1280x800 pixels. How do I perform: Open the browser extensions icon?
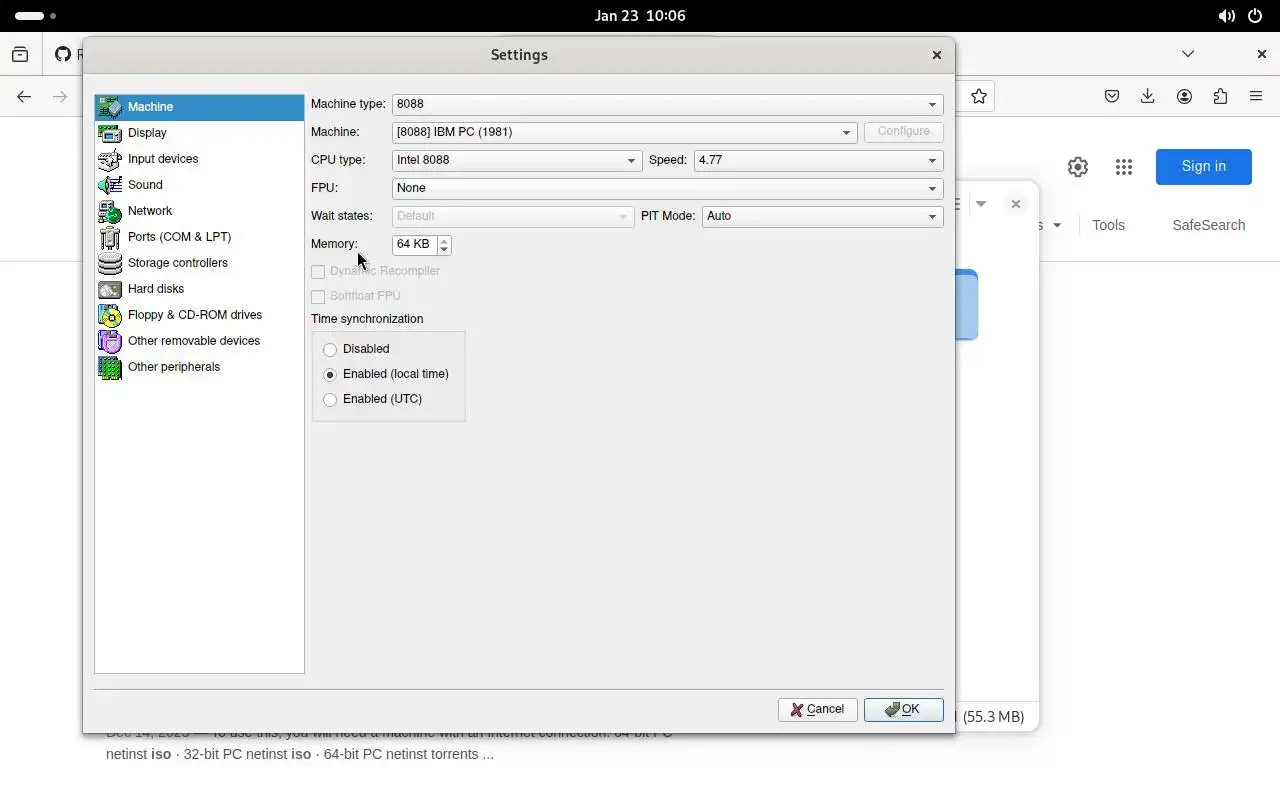(x=1220, y=96)
